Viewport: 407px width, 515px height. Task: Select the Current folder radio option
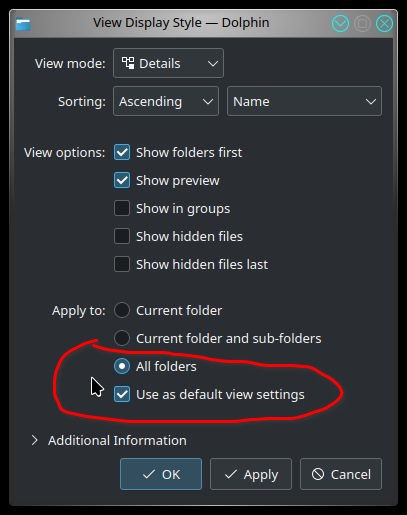pyautogui.click(x=122, y=310)
